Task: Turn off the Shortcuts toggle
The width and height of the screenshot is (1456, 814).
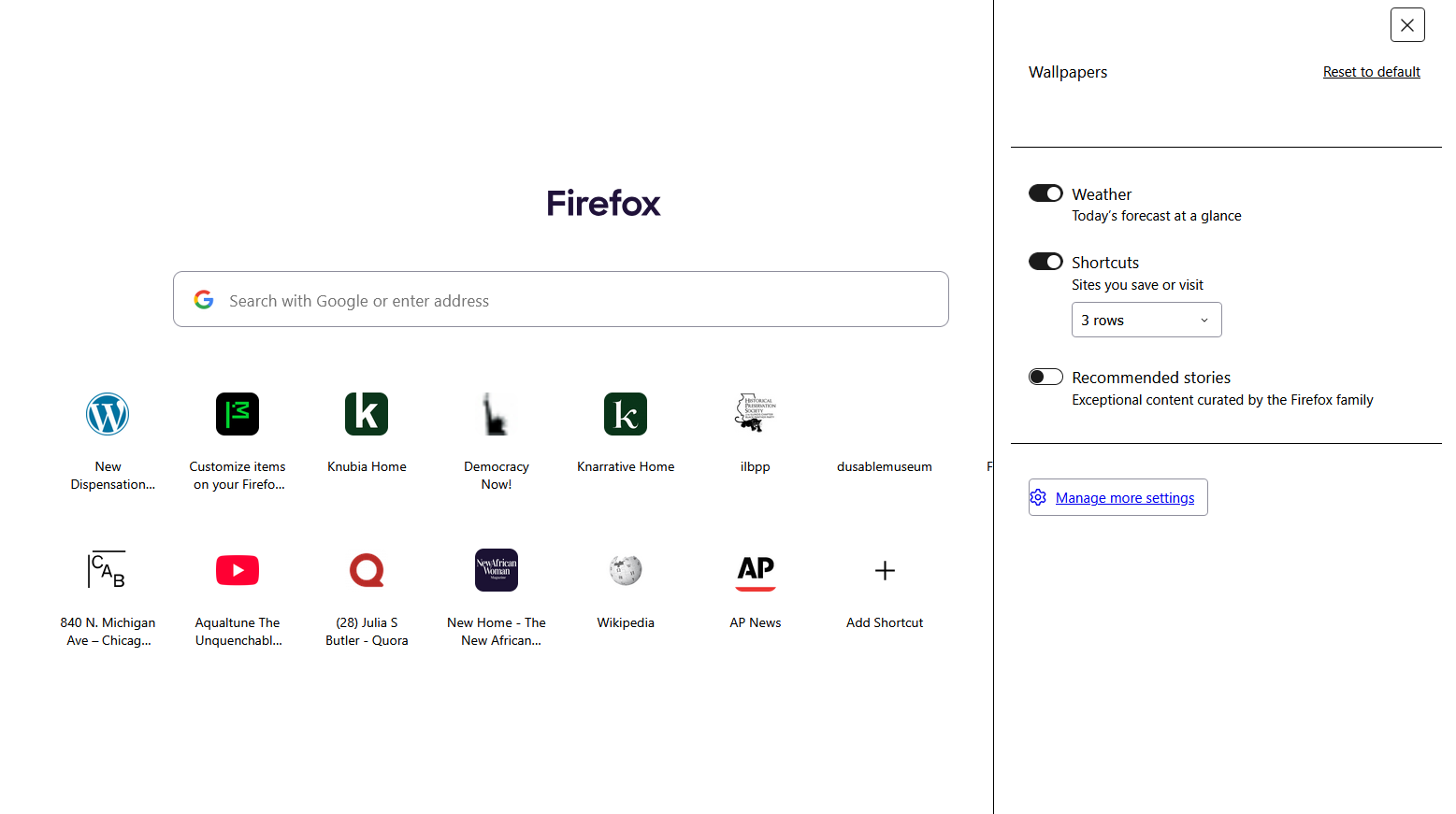Action: pyautogui.click(x=1045, y=262)
